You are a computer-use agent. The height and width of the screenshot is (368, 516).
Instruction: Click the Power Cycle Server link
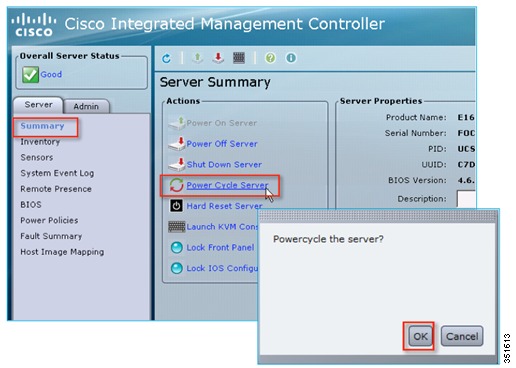227,185
